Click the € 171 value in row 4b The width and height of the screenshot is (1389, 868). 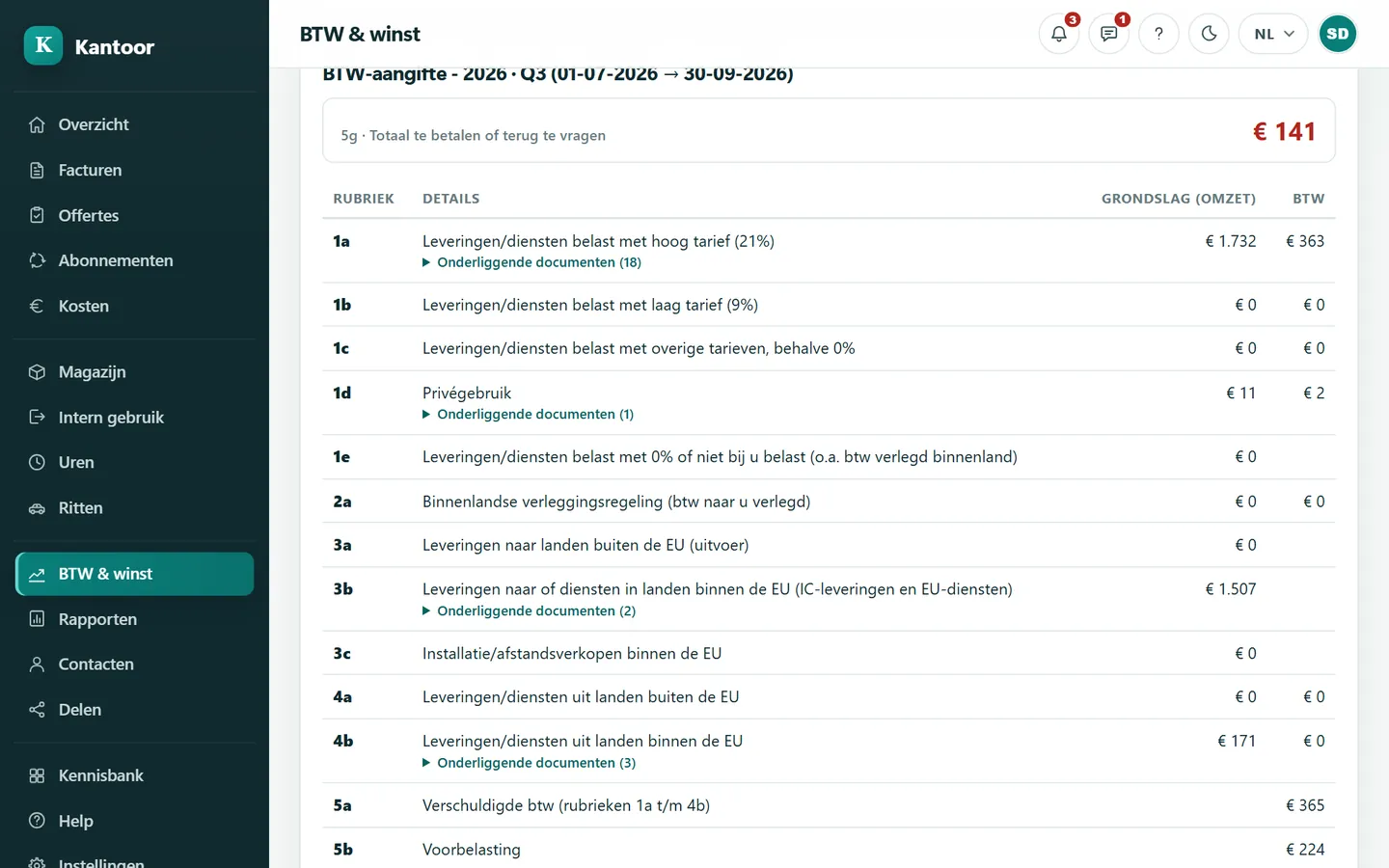1237,742
